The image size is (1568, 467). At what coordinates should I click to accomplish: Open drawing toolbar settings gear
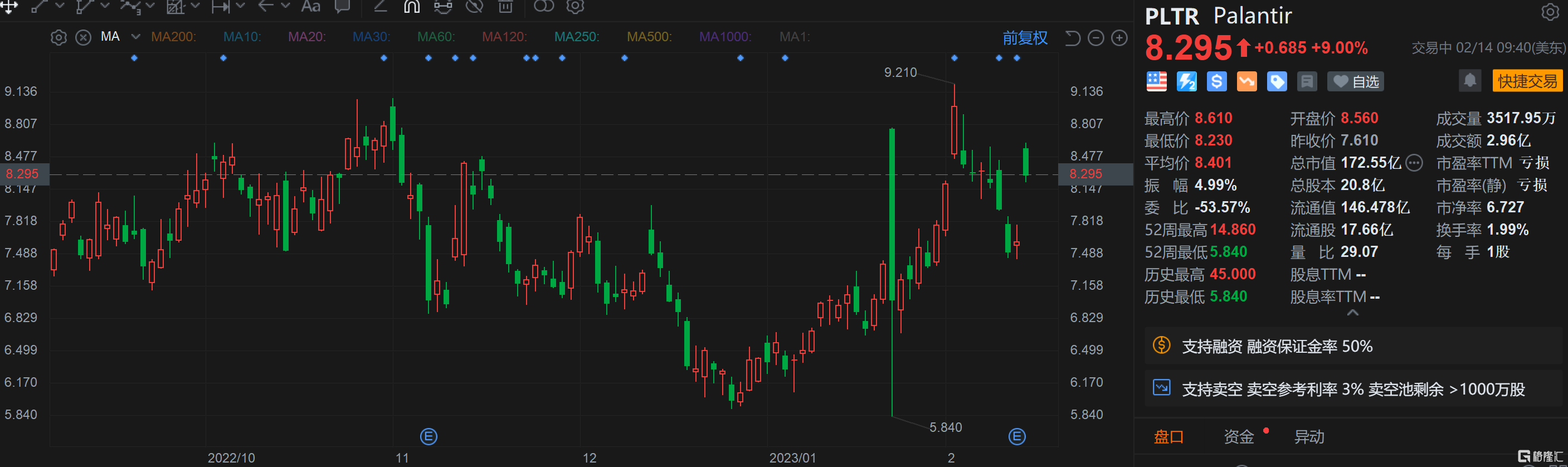(x=575, y=6)
